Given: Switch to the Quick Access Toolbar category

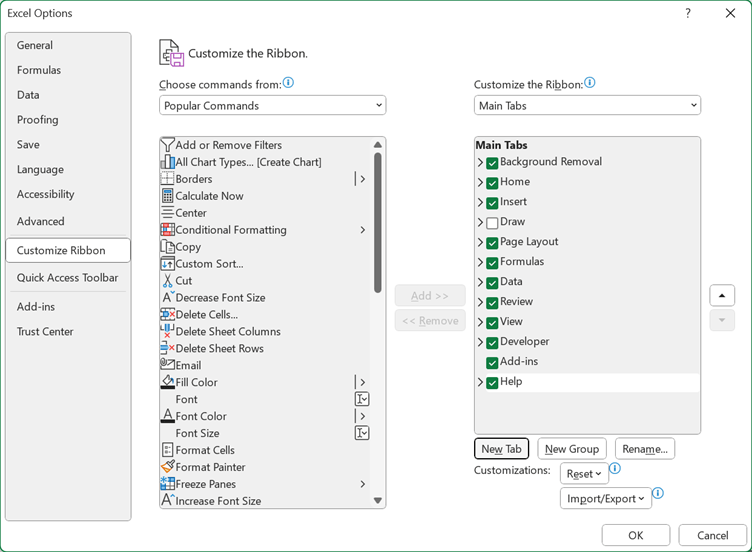Looking at the screenshot, I should [67, 278].
